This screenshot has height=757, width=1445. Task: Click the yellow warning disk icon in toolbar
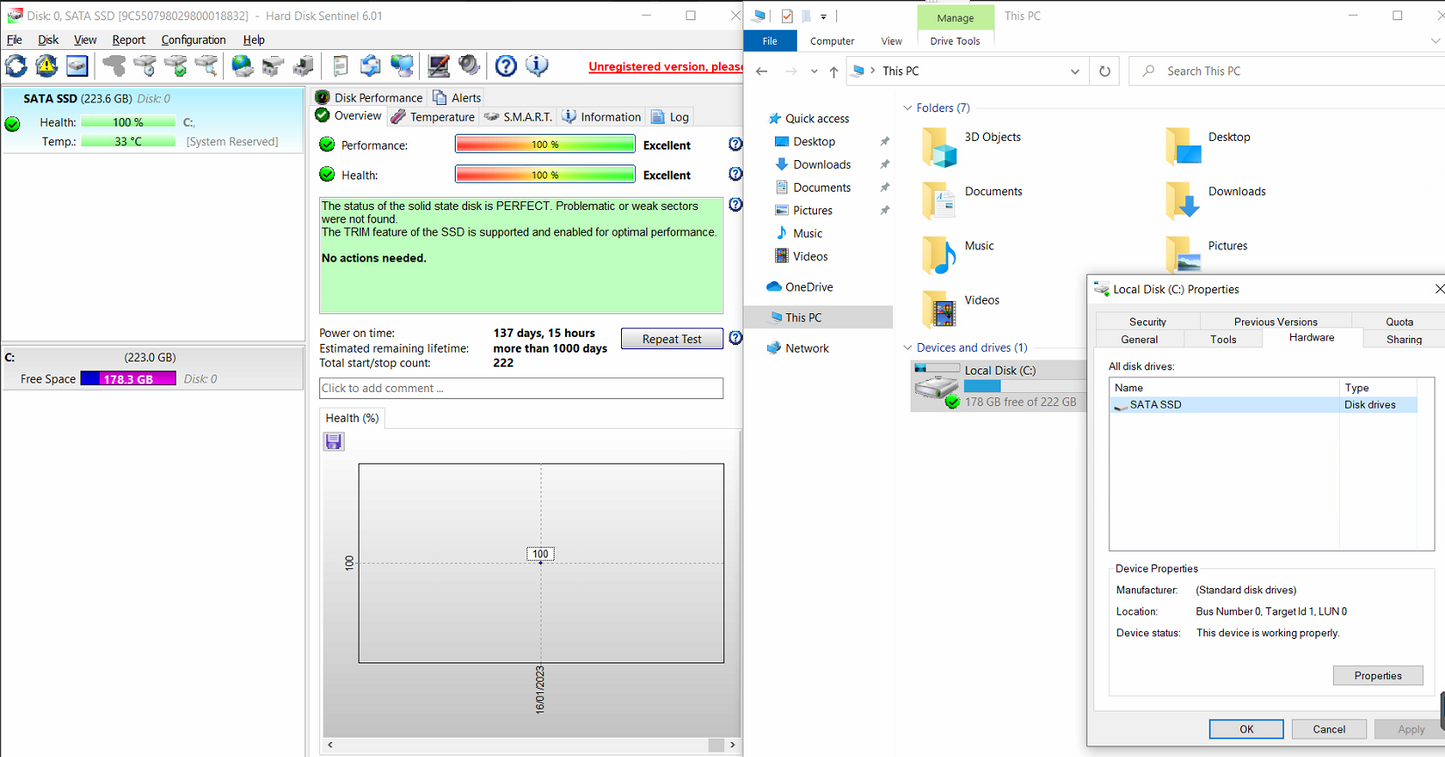pyautogui.click(x=46, y=66)
